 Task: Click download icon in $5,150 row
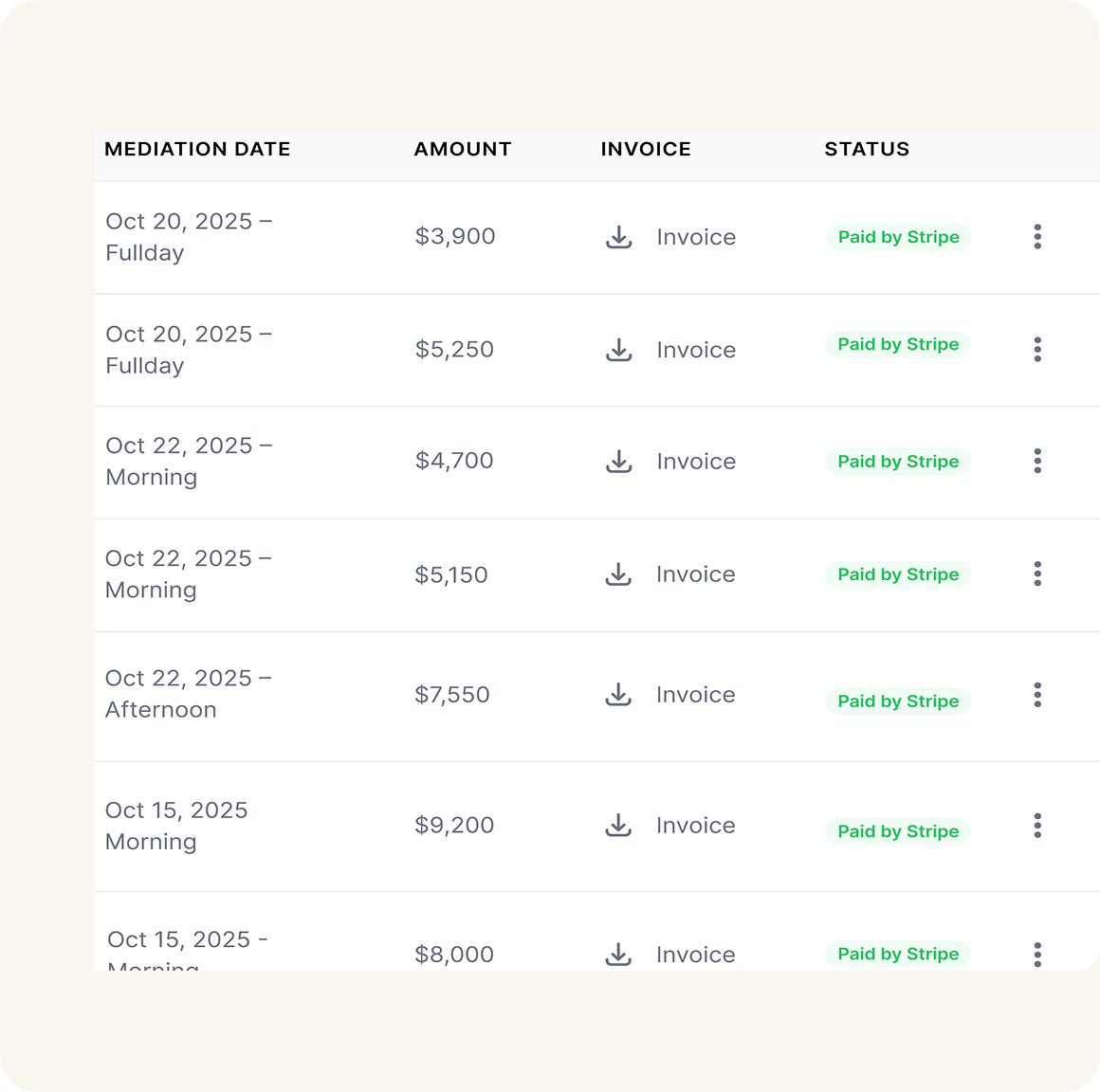[618, 574]
